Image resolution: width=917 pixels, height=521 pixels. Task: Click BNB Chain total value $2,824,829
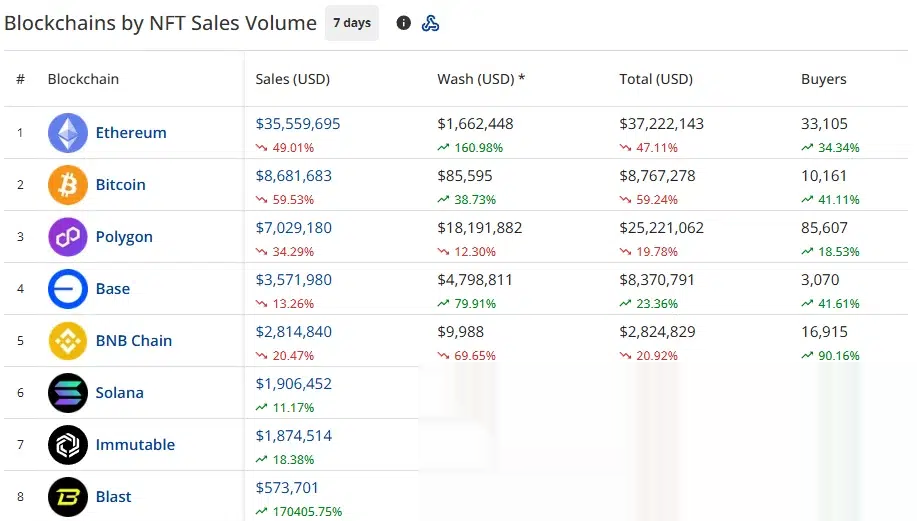657,332
